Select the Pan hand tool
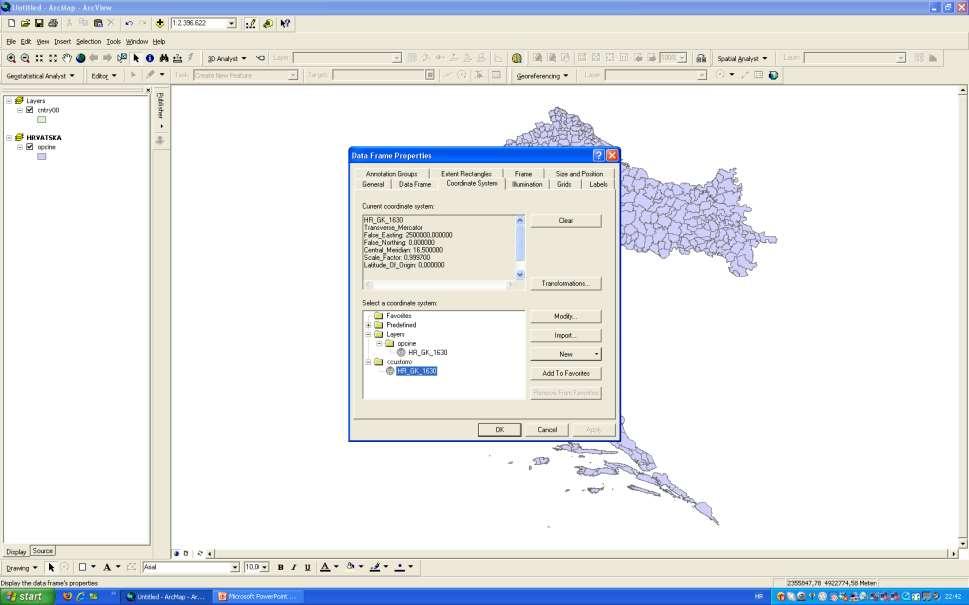Screen dimensions: 969x605 click(x=67, y=58)
